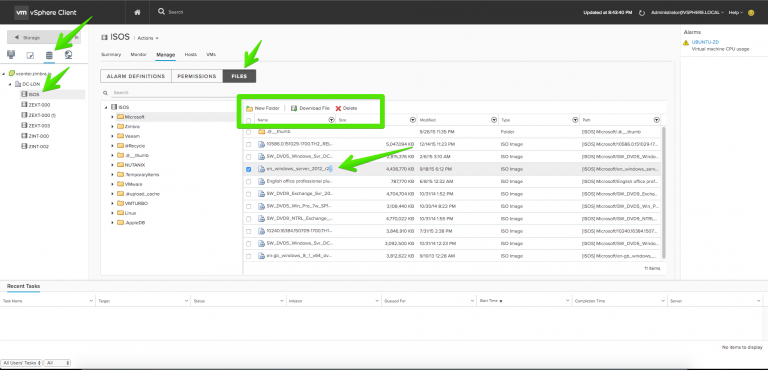Click the smiley feedback icon
The width and height of the screenshot is (768, 370).
click(x=751, y=13)
